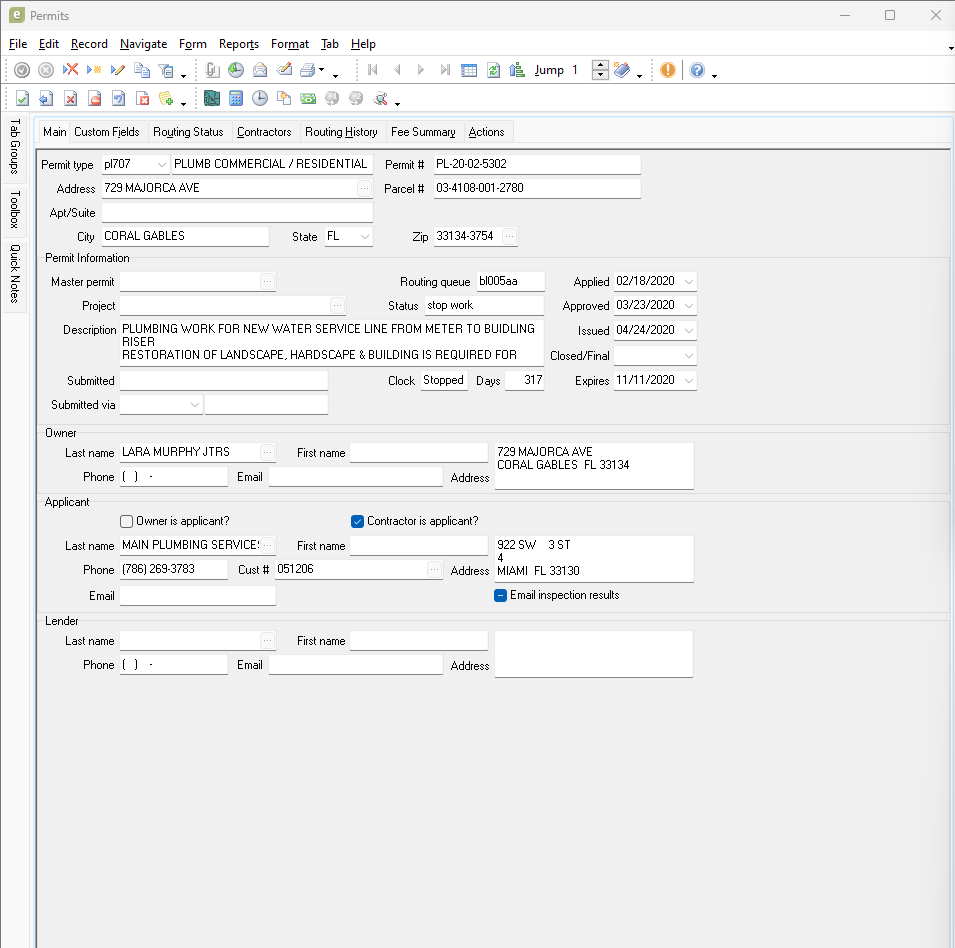Check the 'Owner is applicant?' checkbox
The height and width of the screenshot is (948, 955).
point(127,521)
